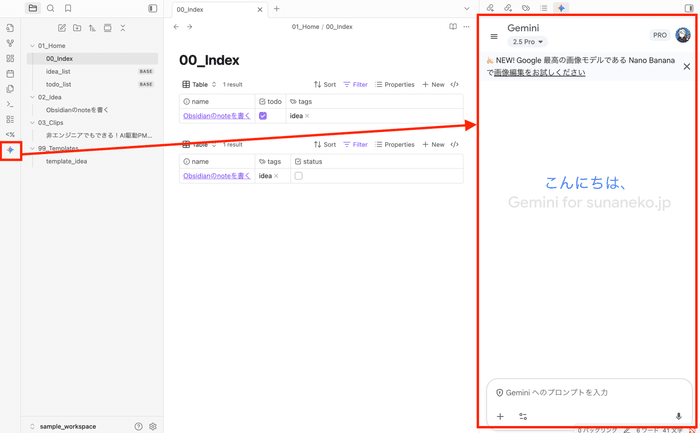Click the checklist ribbon icon
The image size is (700, 433).
[10, 119]
